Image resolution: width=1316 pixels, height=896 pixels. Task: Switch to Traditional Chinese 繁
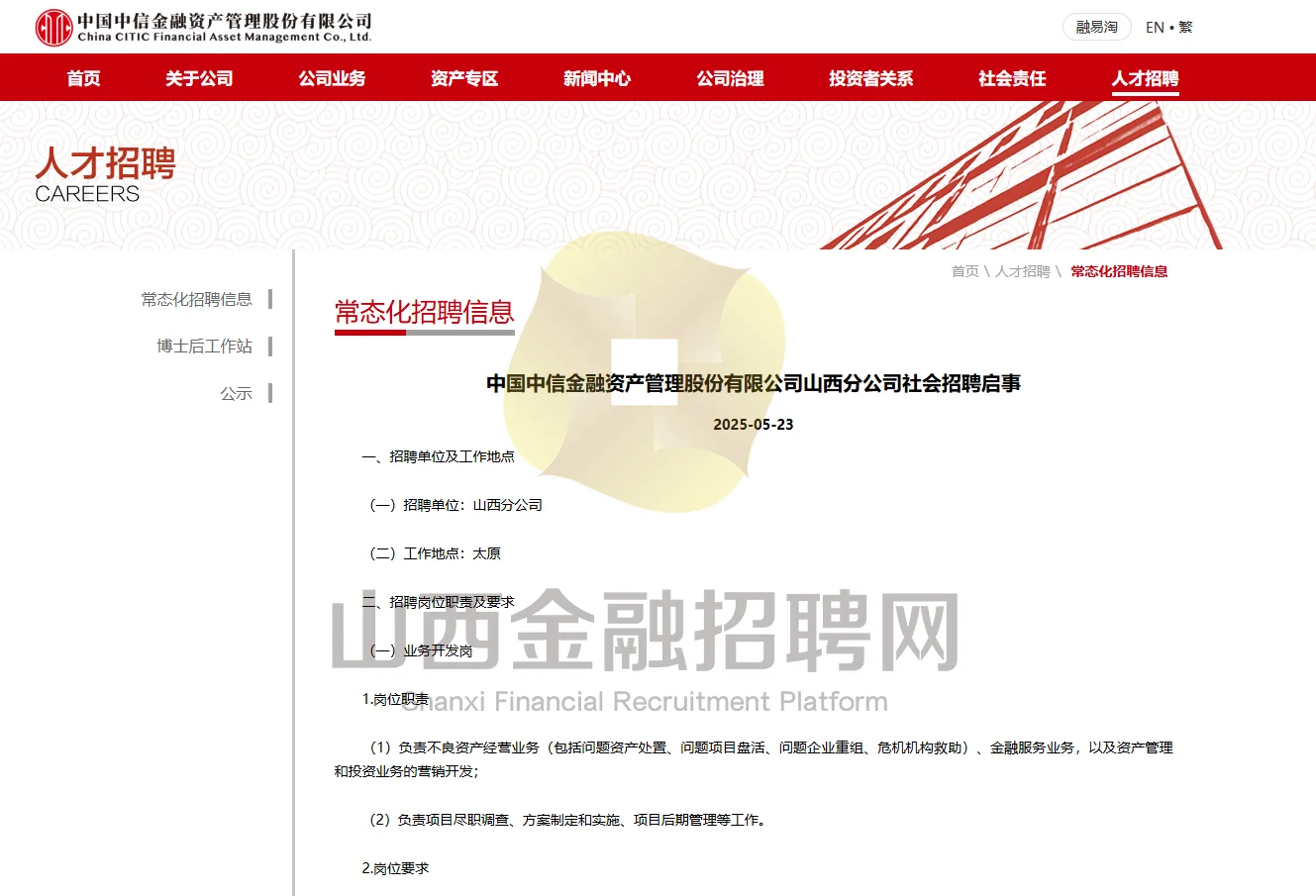1185,28
